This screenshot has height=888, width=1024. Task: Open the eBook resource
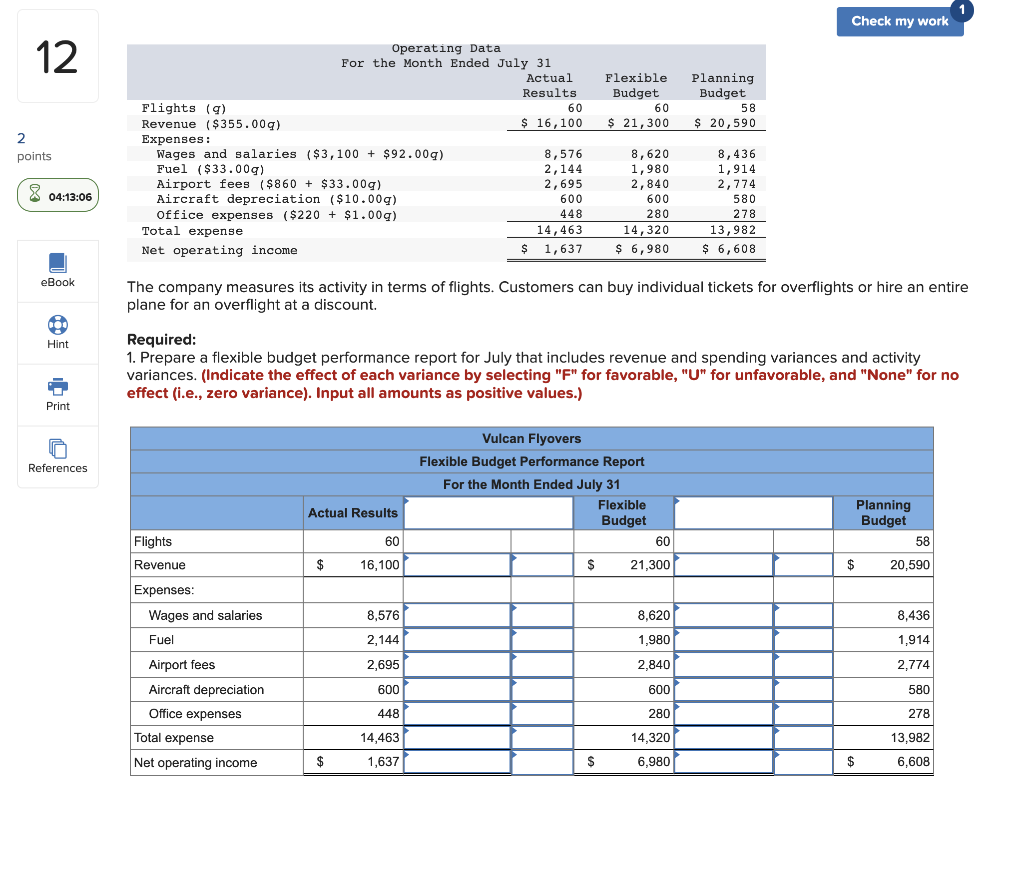[57, 270]
